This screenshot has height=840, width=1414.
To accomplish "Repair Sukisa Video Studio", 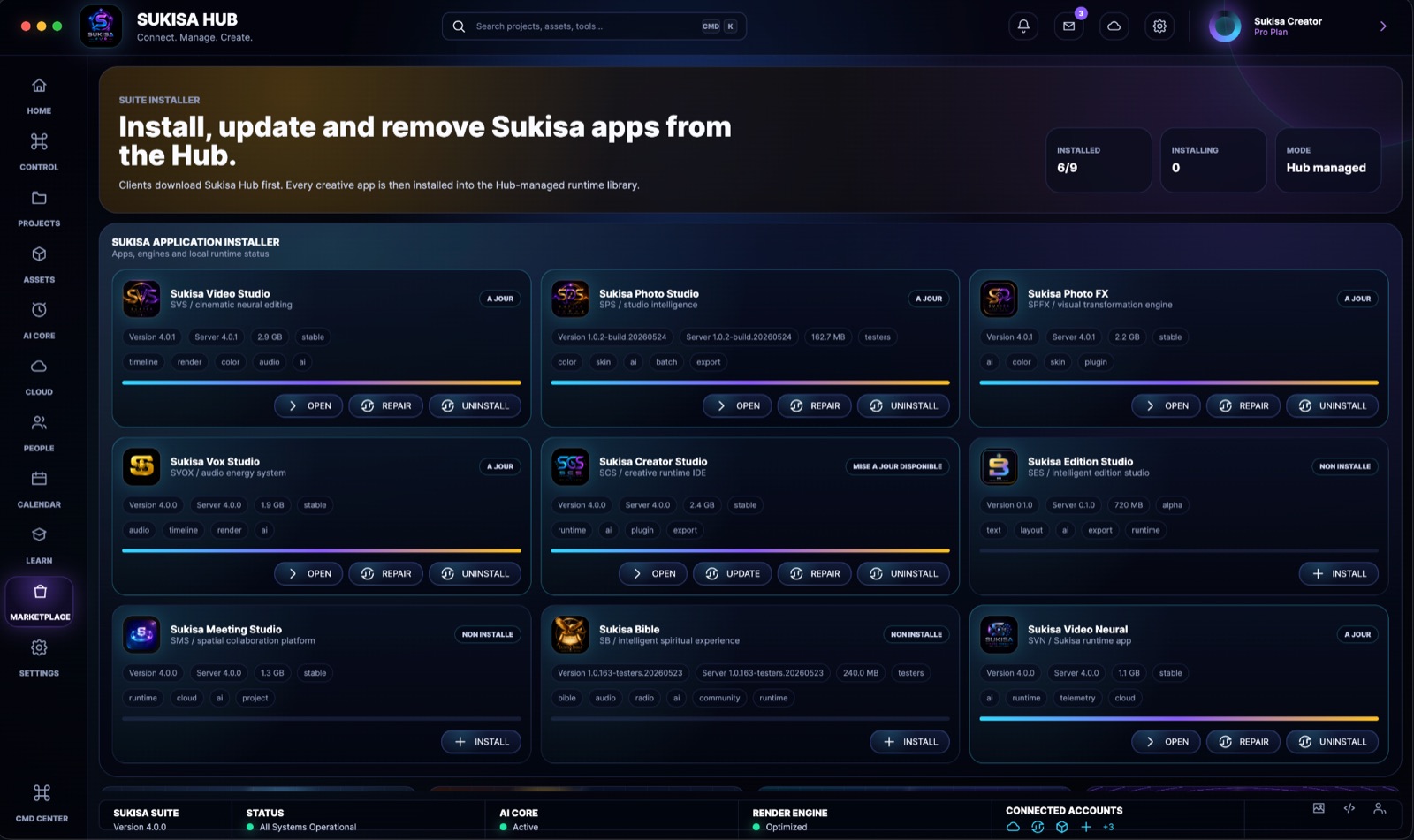I will 386,406.
